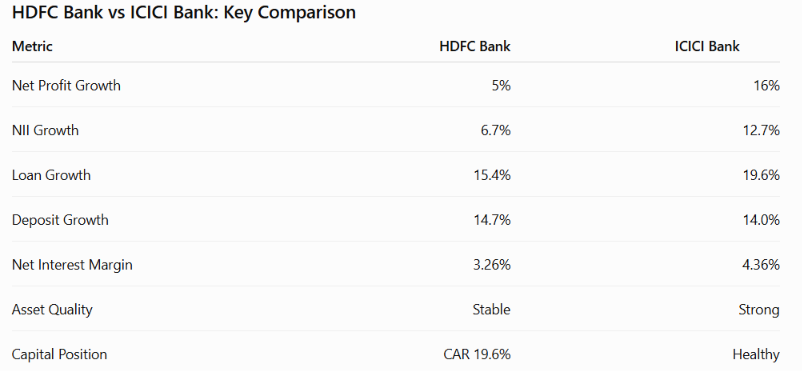The image size is (802, 371).
Task: Select the Net Interest Margin label
Action: (72, 265)
